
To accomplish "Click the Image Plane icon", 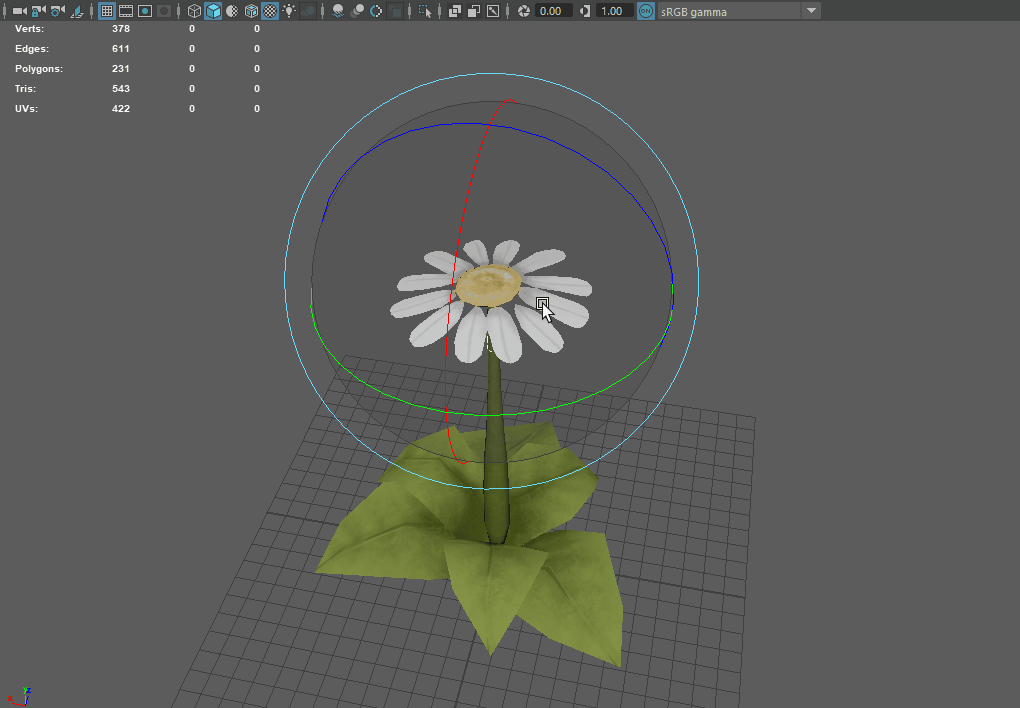I will (77, 11).
